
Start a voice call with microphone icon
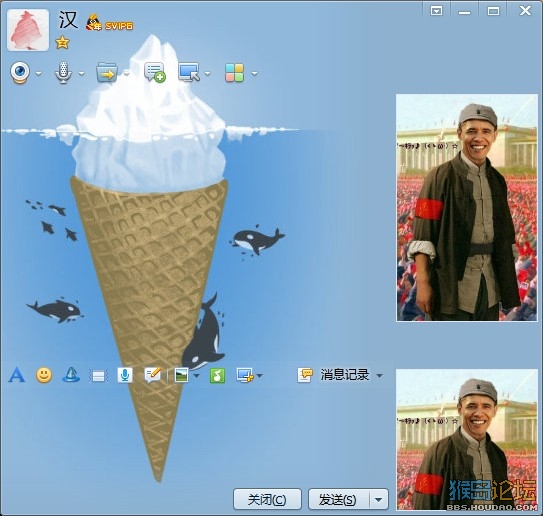[63, 73]
